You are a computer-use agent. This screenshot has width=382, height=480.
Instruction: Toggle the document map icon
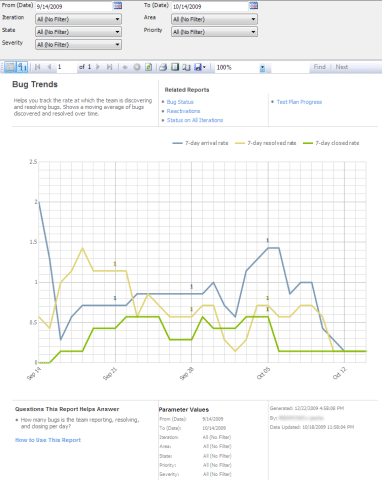pyautogui.click(x=22, y=67)
